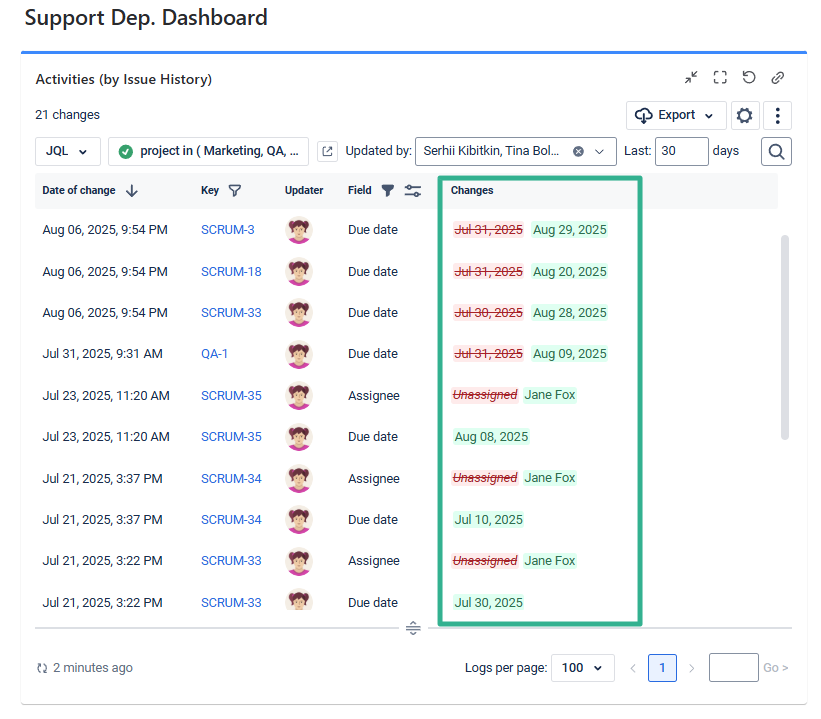821x719 pixels.
Task: Open the QA-1 issue link
Action: tap(214, 354)
